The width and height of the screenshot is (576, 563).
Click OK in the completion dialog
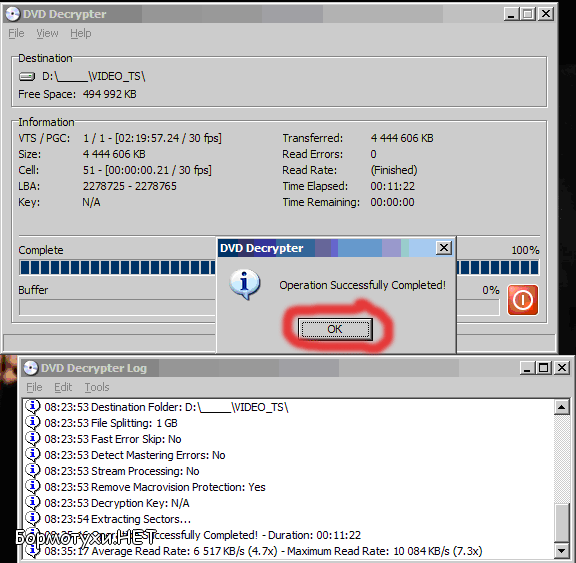pos(335,329)
